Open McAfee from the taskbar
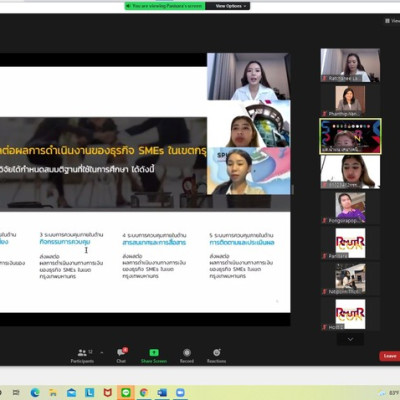The image size is (400, 400). [107, 393]
